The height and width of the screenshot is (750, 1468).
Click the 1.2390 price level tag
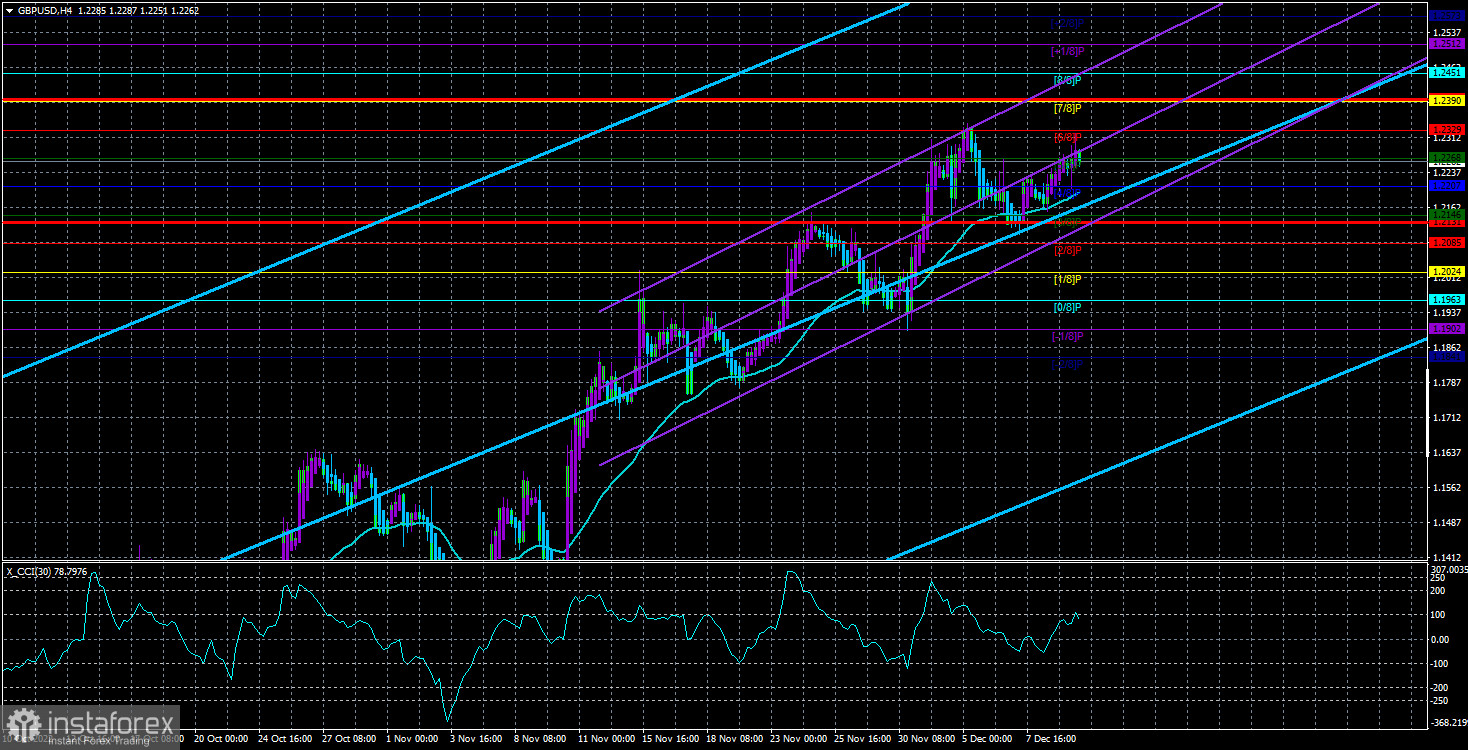tap(1447, 101)
